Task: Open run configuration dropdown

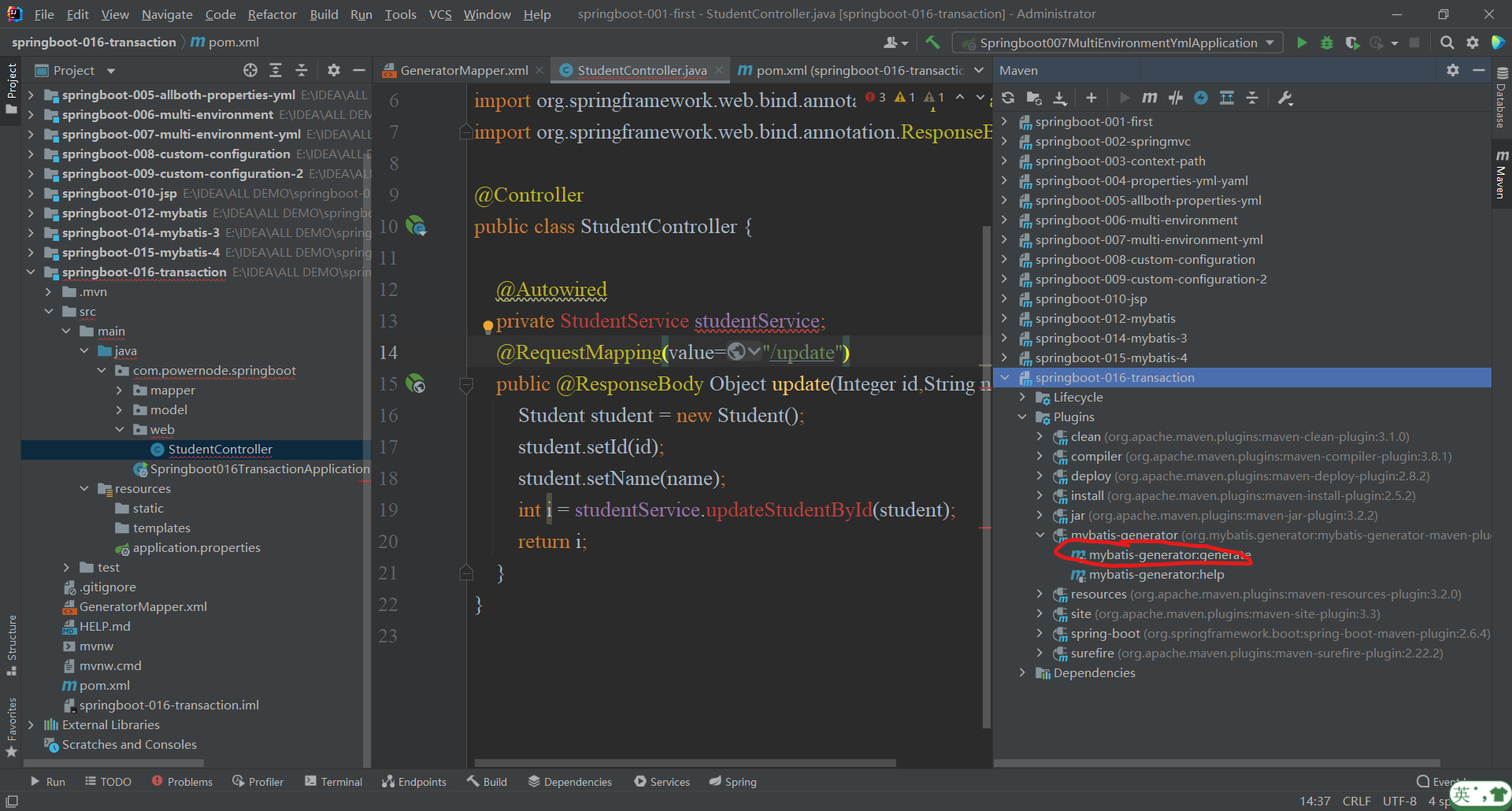Action: click(1117, 43)
